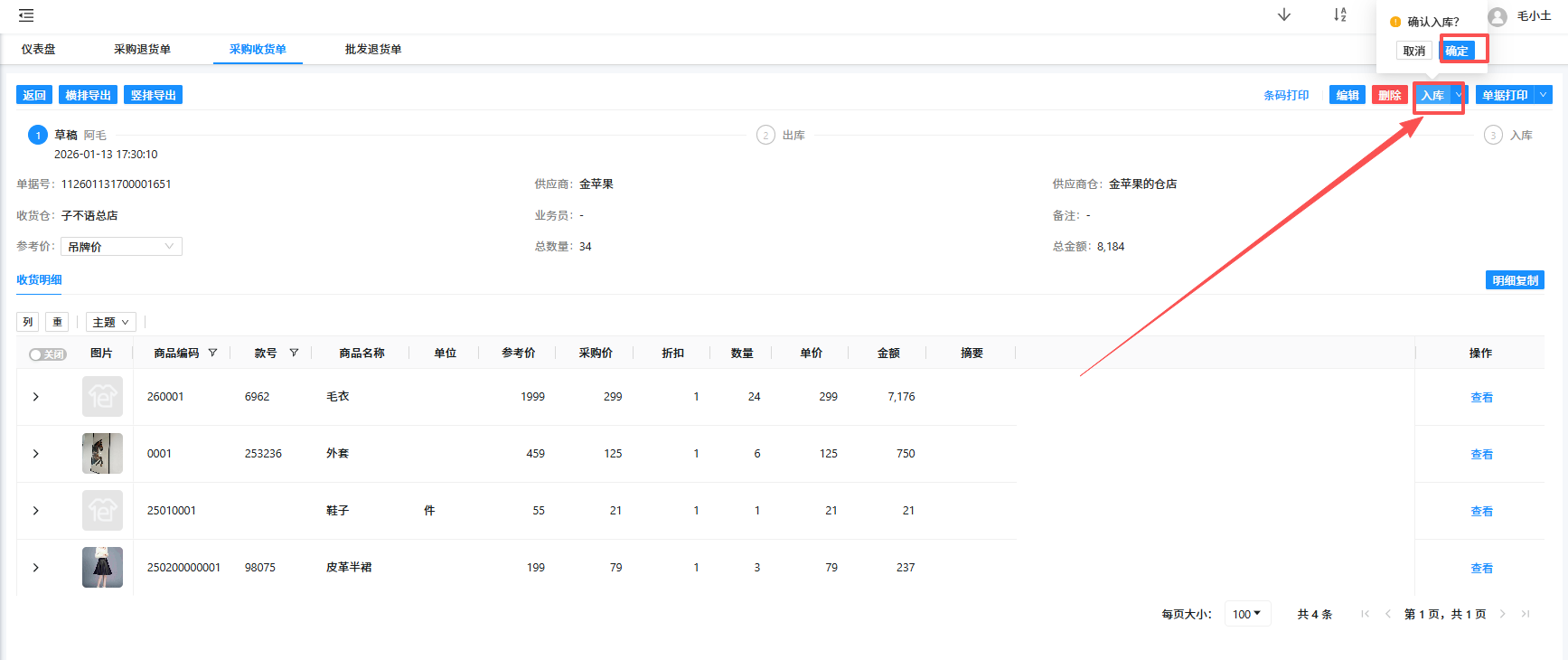1568x660 pixels.
Task: Click the filter icon beside 款号
Action: (294, 353)
